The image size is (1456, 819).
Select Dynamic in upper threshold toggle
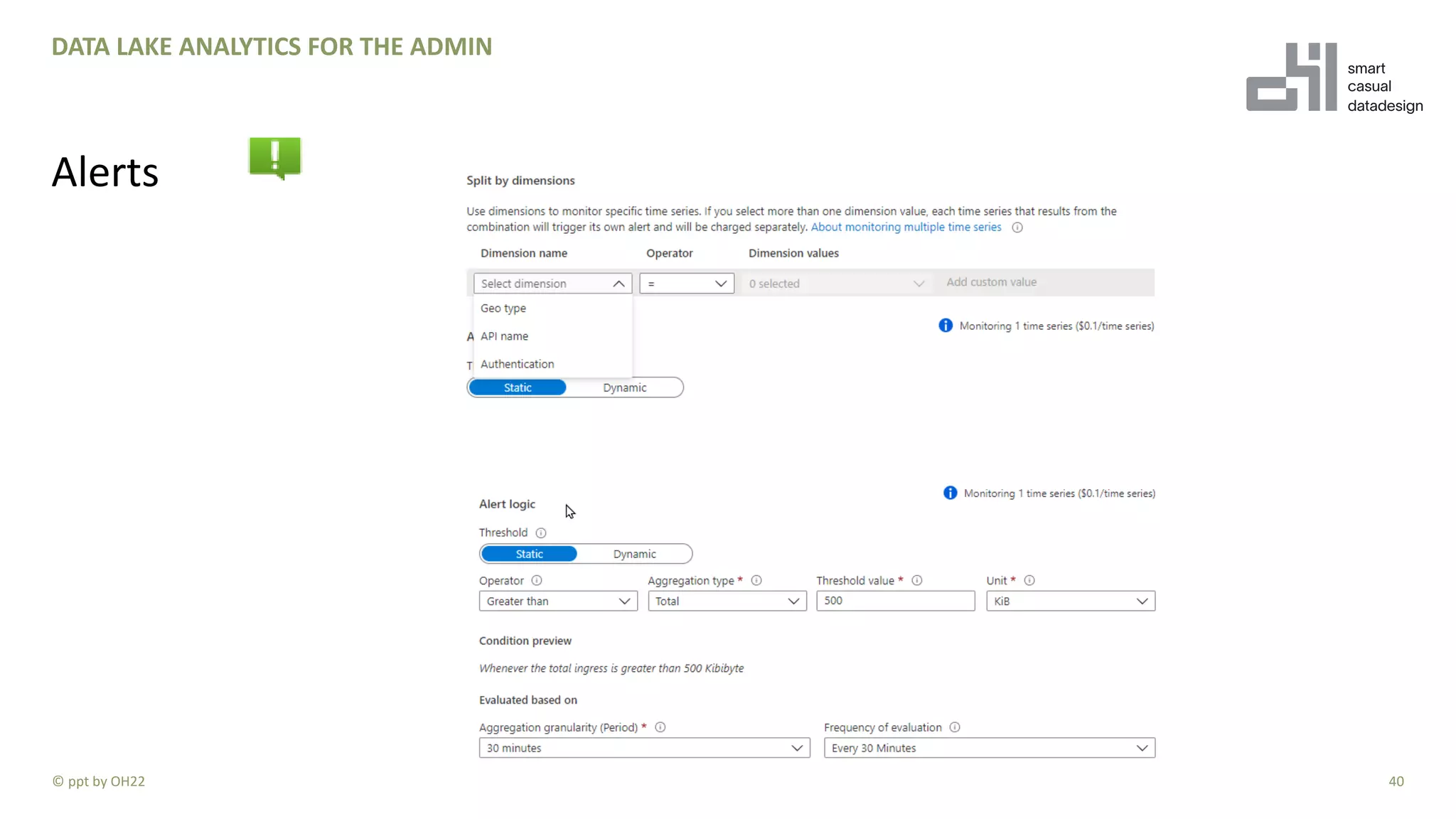click(x=625, y=387)
